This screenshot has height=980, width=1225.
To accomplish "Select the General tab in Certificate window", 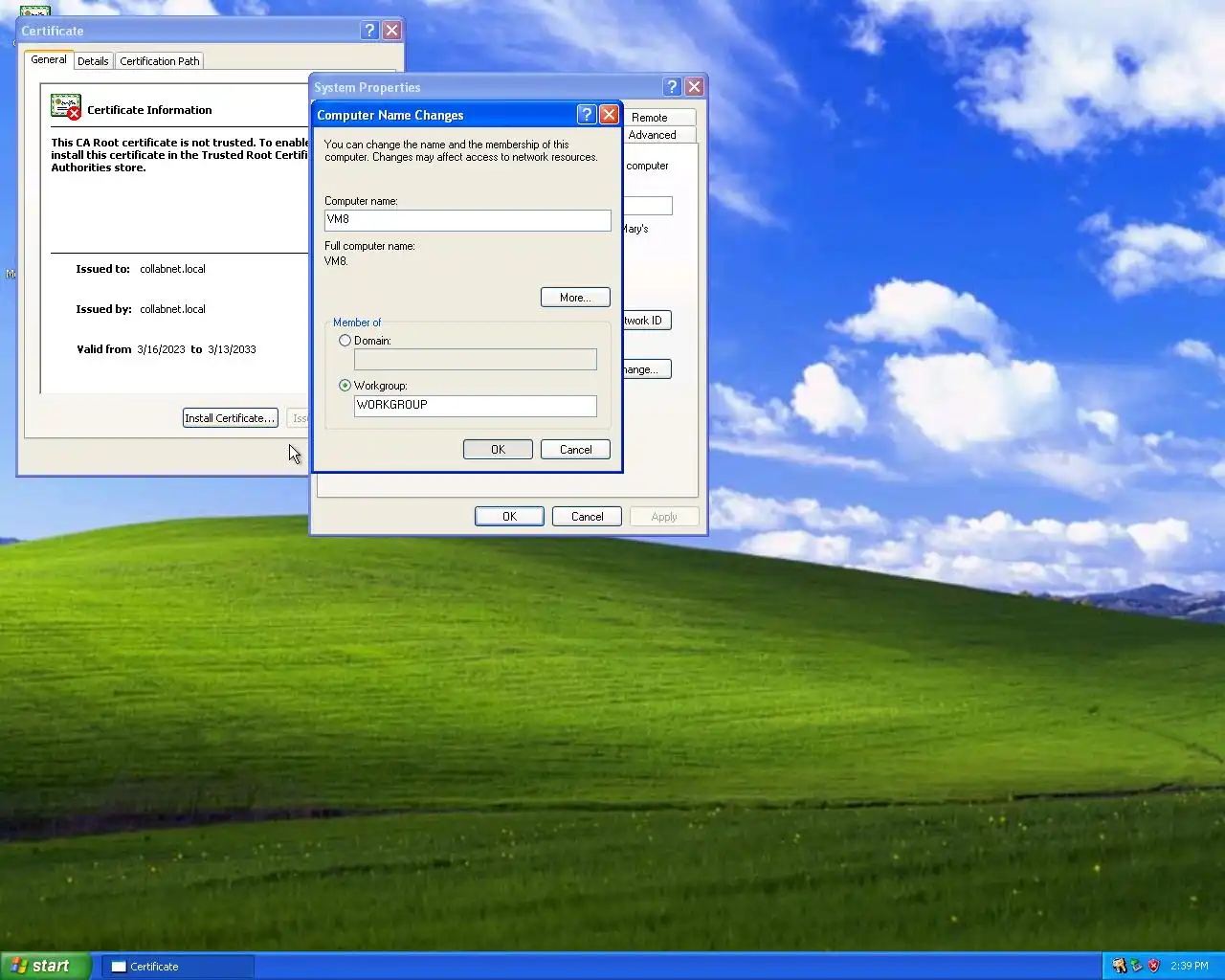I will 49,59.
